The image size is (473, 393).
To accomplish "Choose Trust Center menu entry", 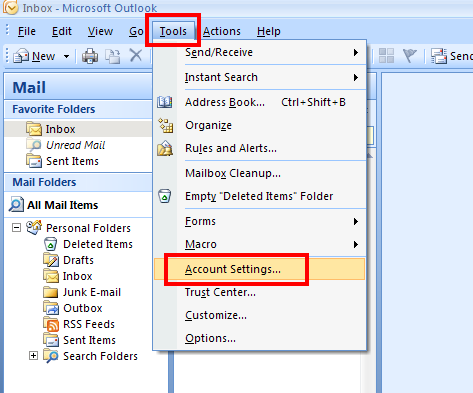I will (x=259, y=292).
